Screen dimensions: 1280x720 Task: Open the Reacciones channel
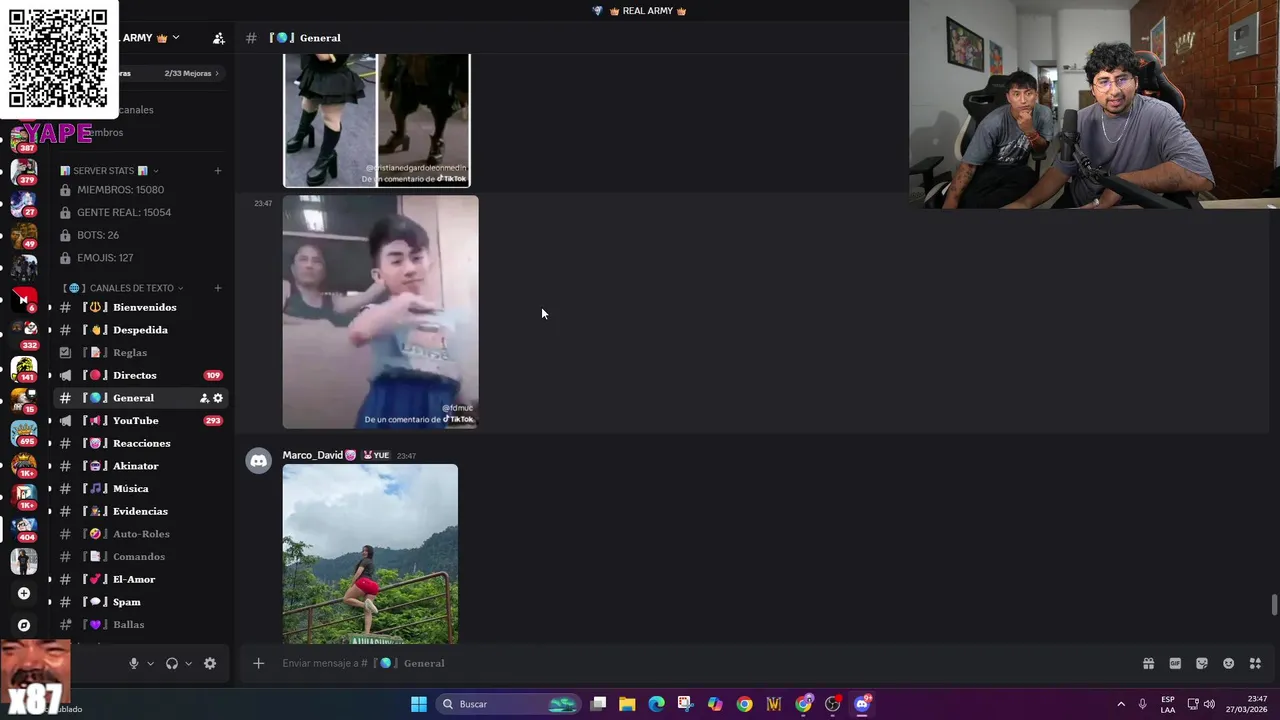(140, 443)
